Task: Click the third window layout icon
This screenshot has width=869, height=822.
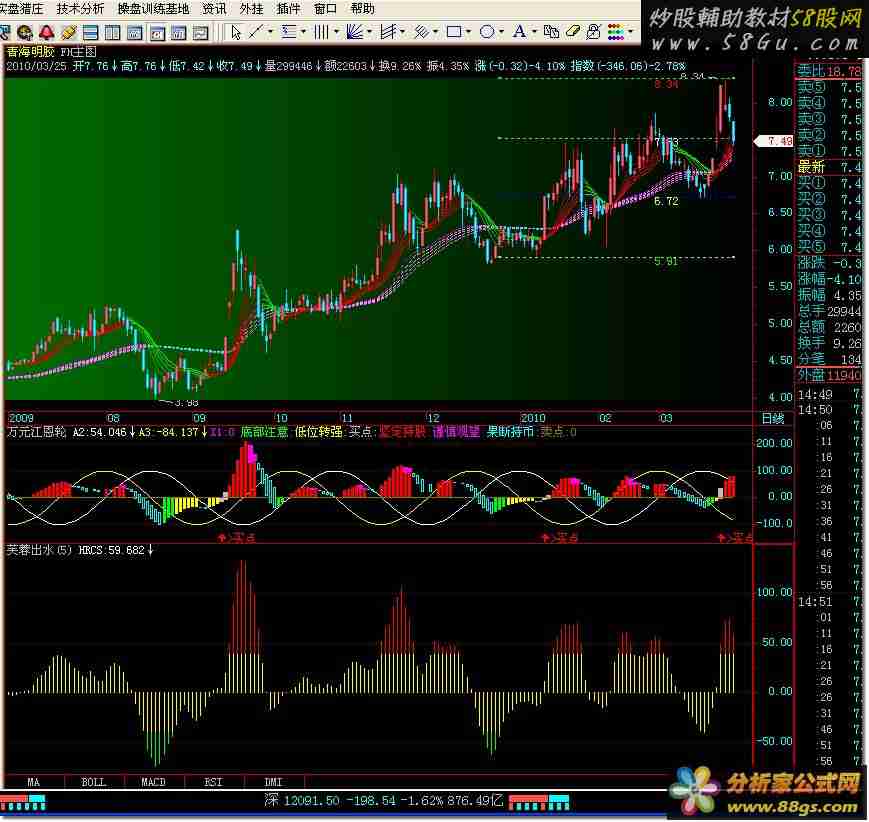Action: [x=135, y=33]
